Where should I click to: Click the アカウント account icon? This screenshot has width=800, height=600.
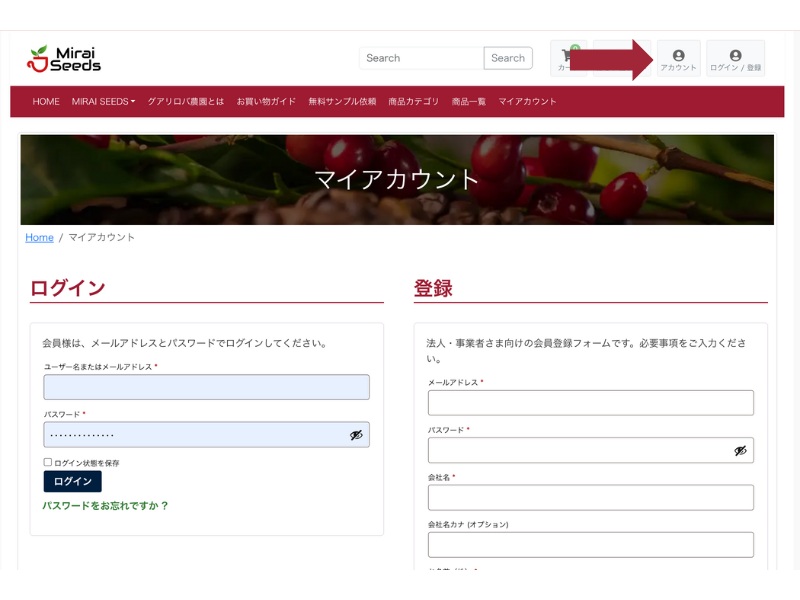(679, 59)
